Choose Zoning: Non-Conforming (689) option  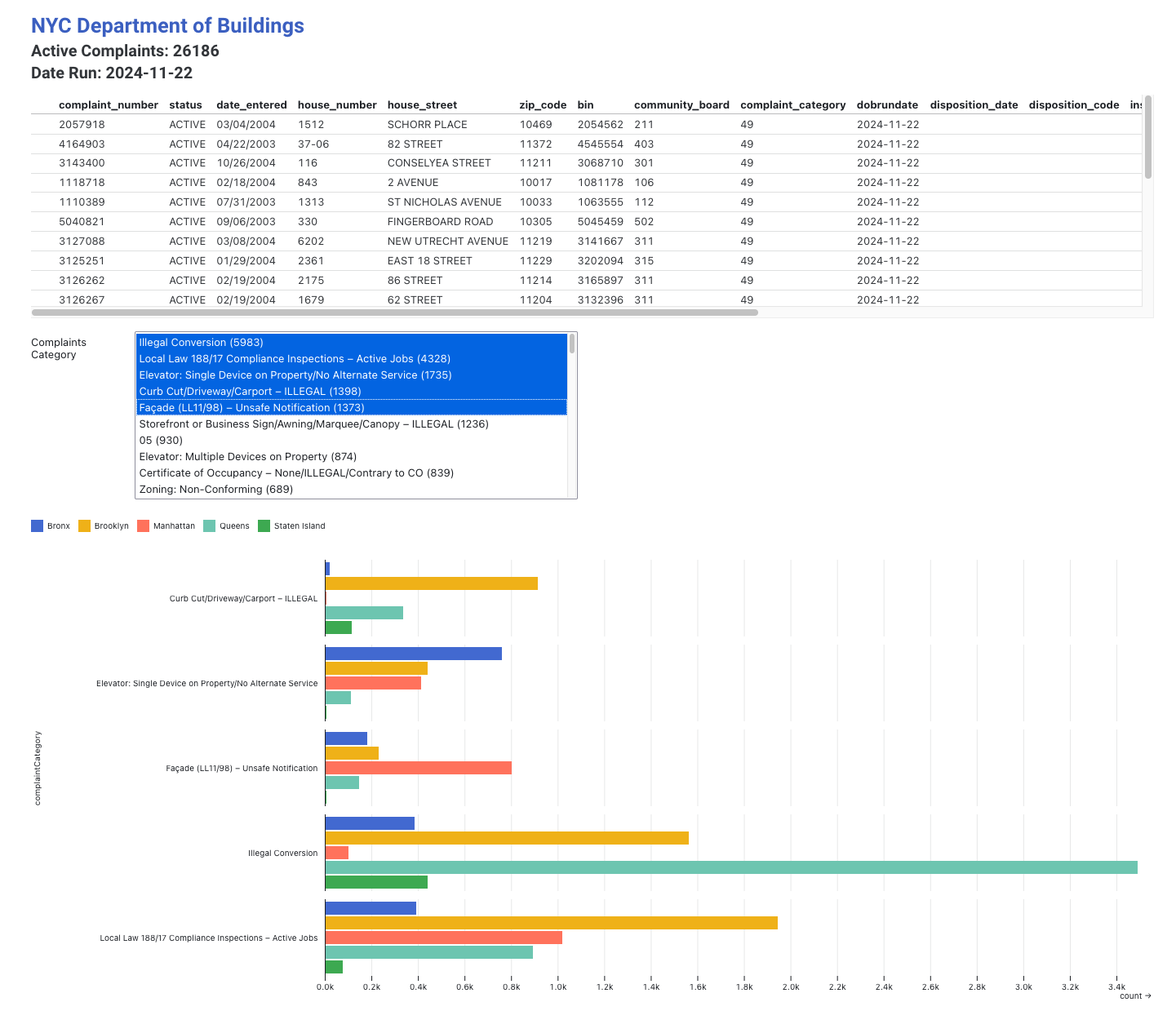[x=215, y=490]
